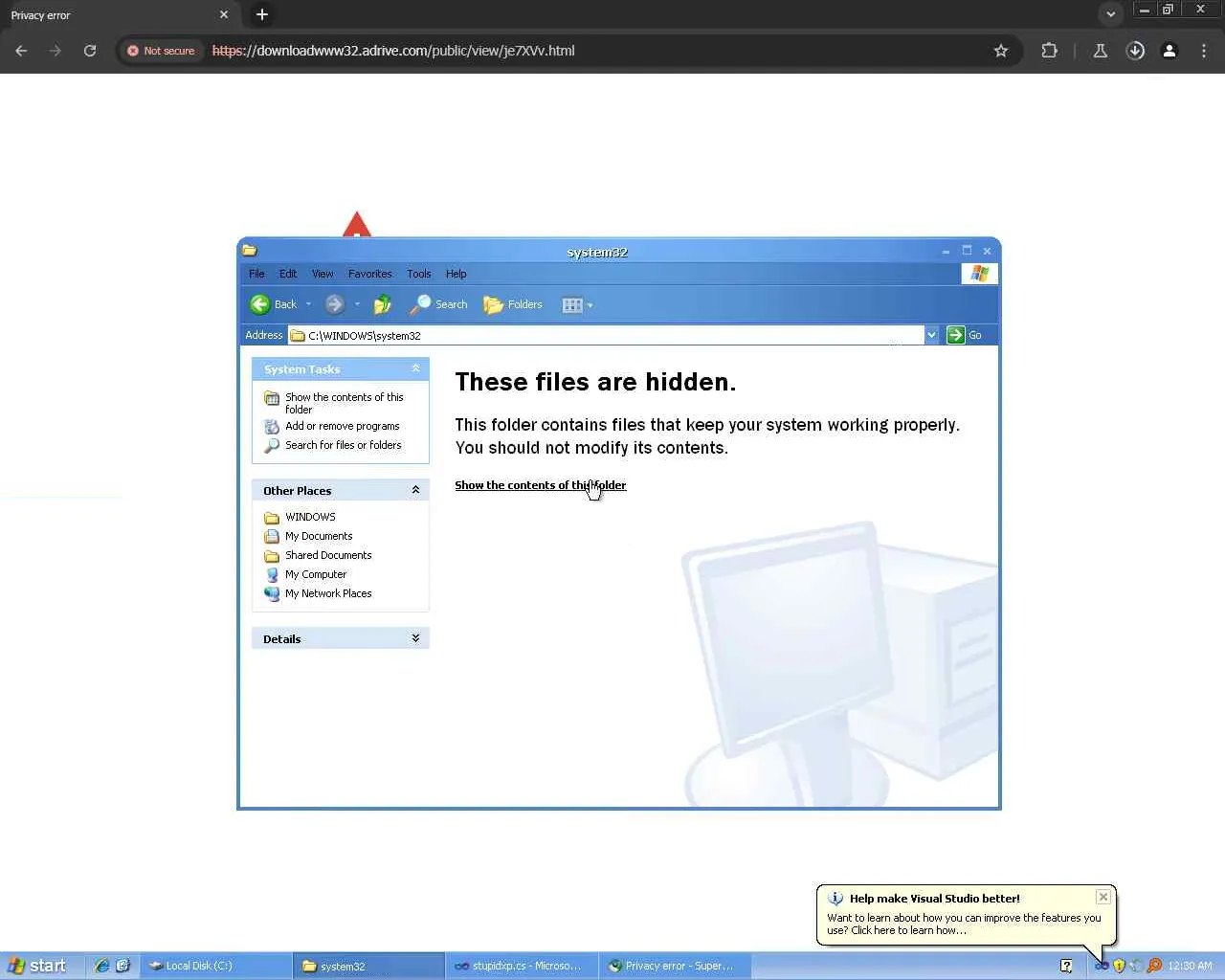
Task: Open Chrome tab search dropdown
Action: (1110, 14)
